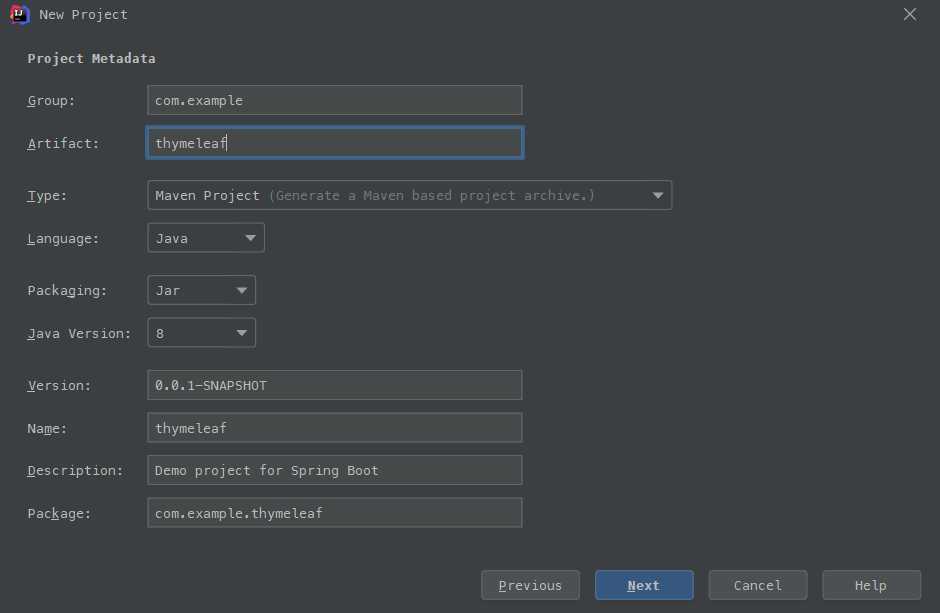Click the Name input field
This screenshot has height=613, width=940.
[335, 428]
